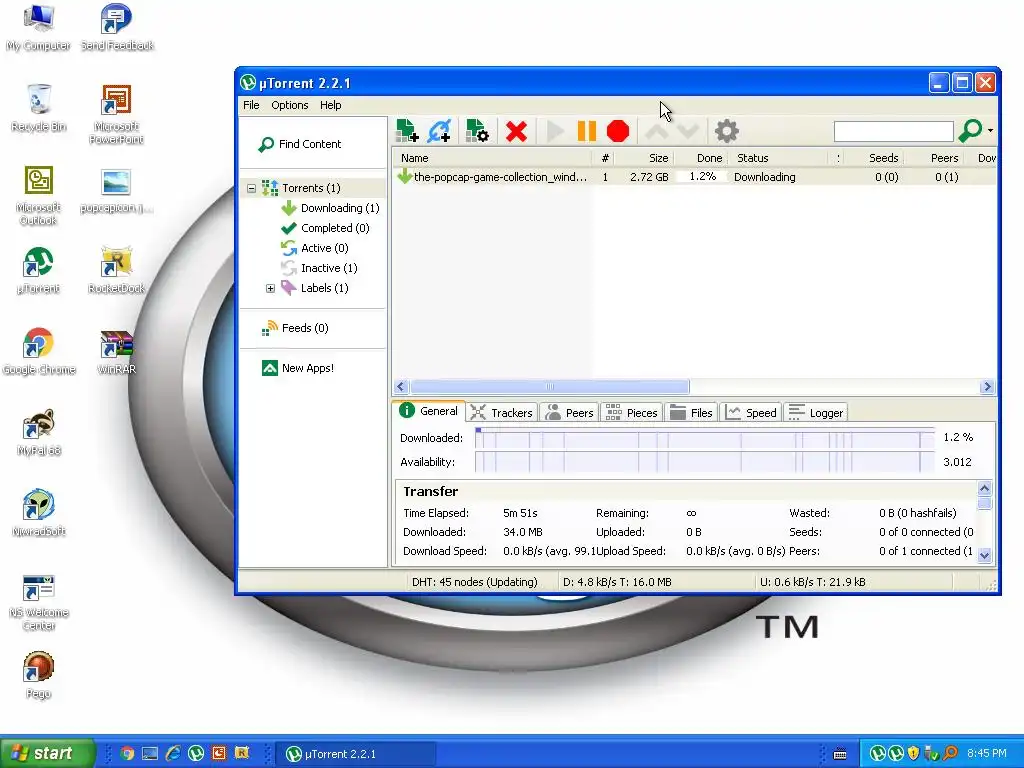Click the Add Torrent toolbar icon
The width and height of the screenshot is (1024, 768).
click(x=407, y=131)
